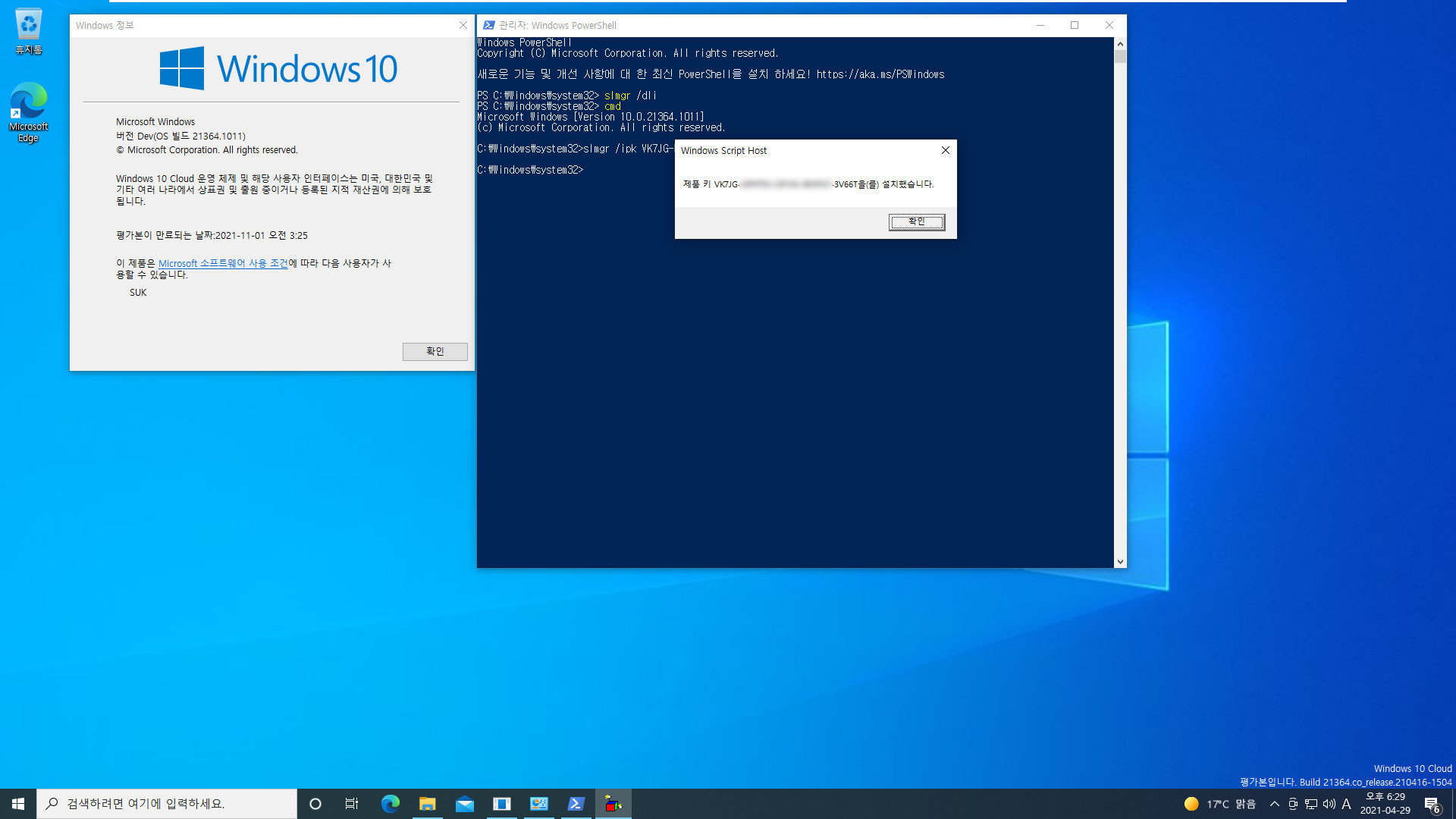
Task: Click the SUK user name text
Action: pyautogui.click(x=138, y=292)
